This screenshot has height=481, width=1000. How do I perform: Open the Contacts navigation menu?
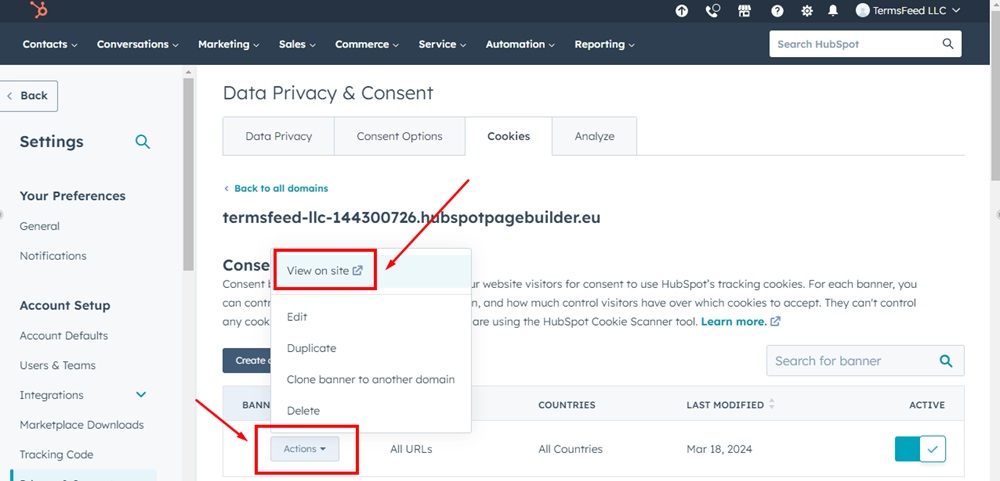(x=50, y=44)
